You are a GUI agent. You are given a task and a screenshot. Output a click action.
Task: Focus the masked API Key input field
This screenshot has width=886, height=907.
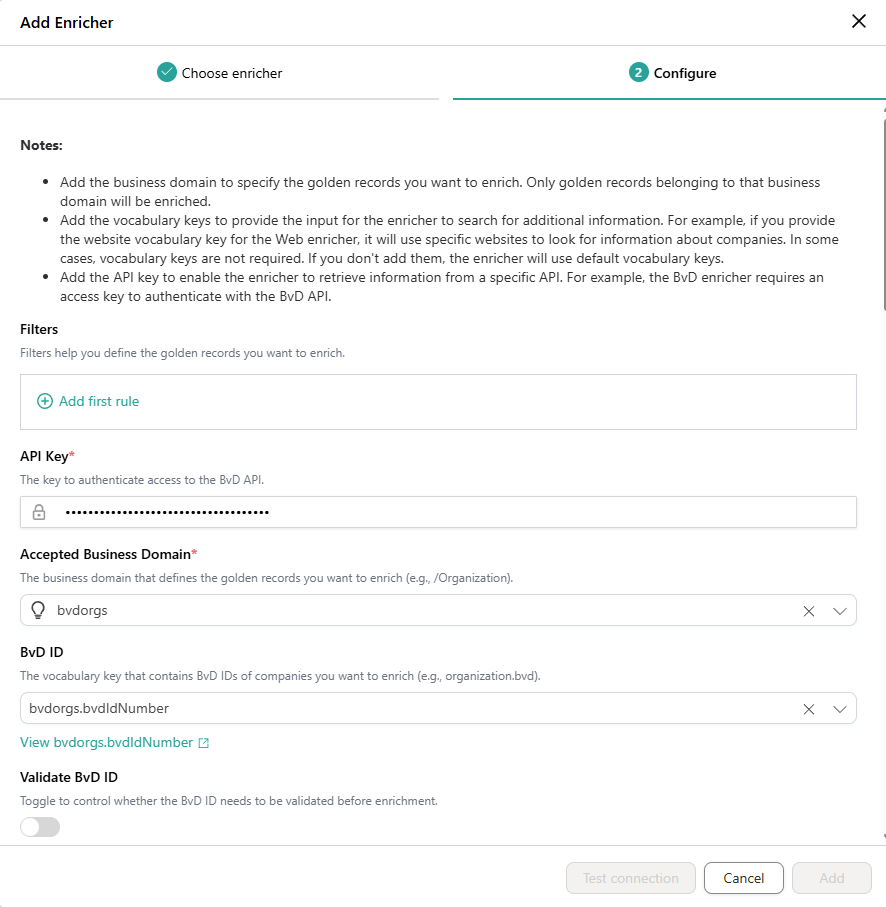pos(438,512)
